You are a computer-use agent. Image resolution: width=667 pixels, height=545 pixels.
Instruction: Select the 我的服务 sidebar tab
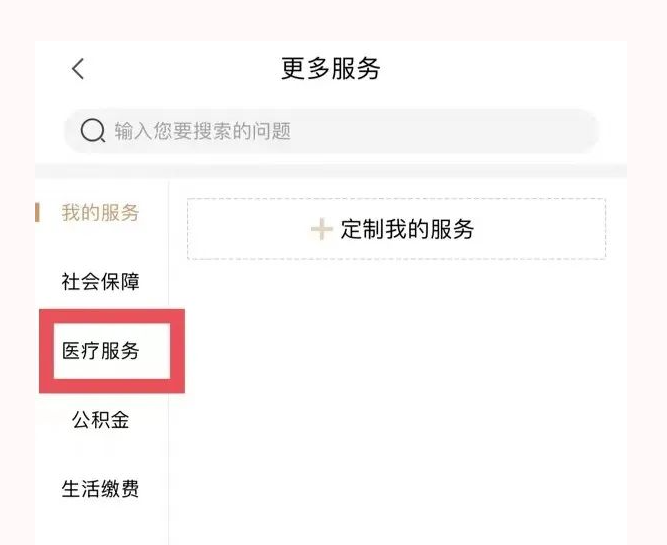tap(100, 212)
